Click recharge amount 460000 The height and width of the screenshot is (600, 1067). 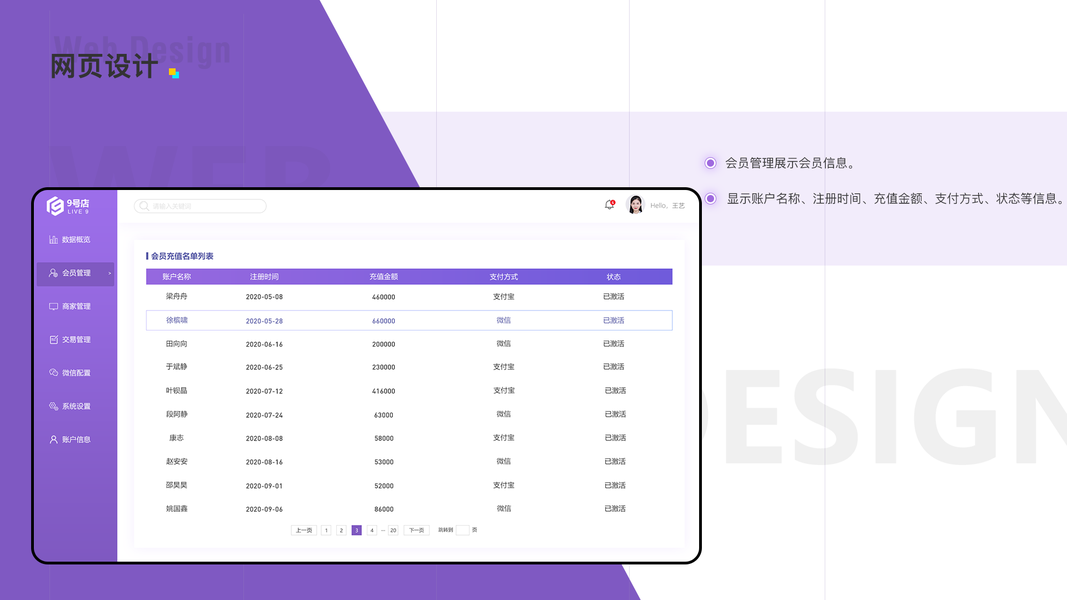click(x=384, y=297)
